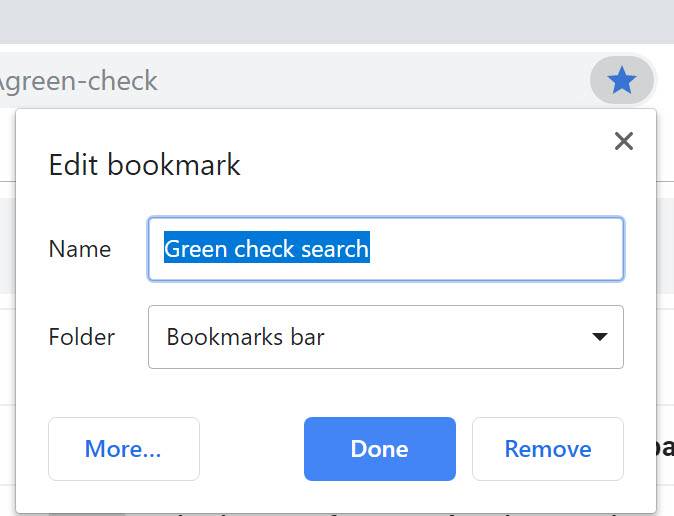Click the blank dialog area below Folder dropdown
Image resolution: width=674 pixels, height=516 pixels.
point(335,392)
